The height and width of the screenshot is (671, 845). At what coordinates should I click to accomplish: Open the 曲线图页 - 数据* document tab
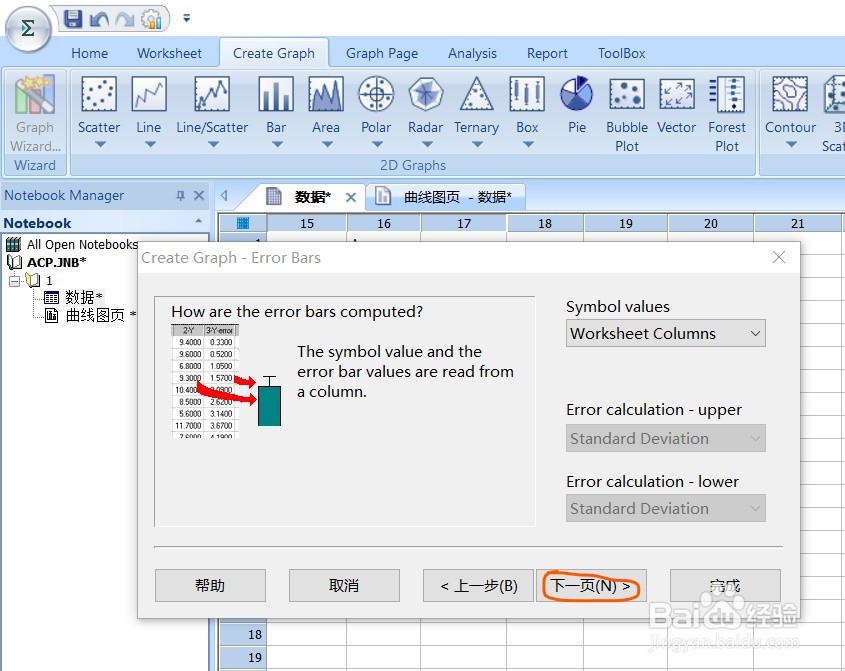tap(446, 197)
